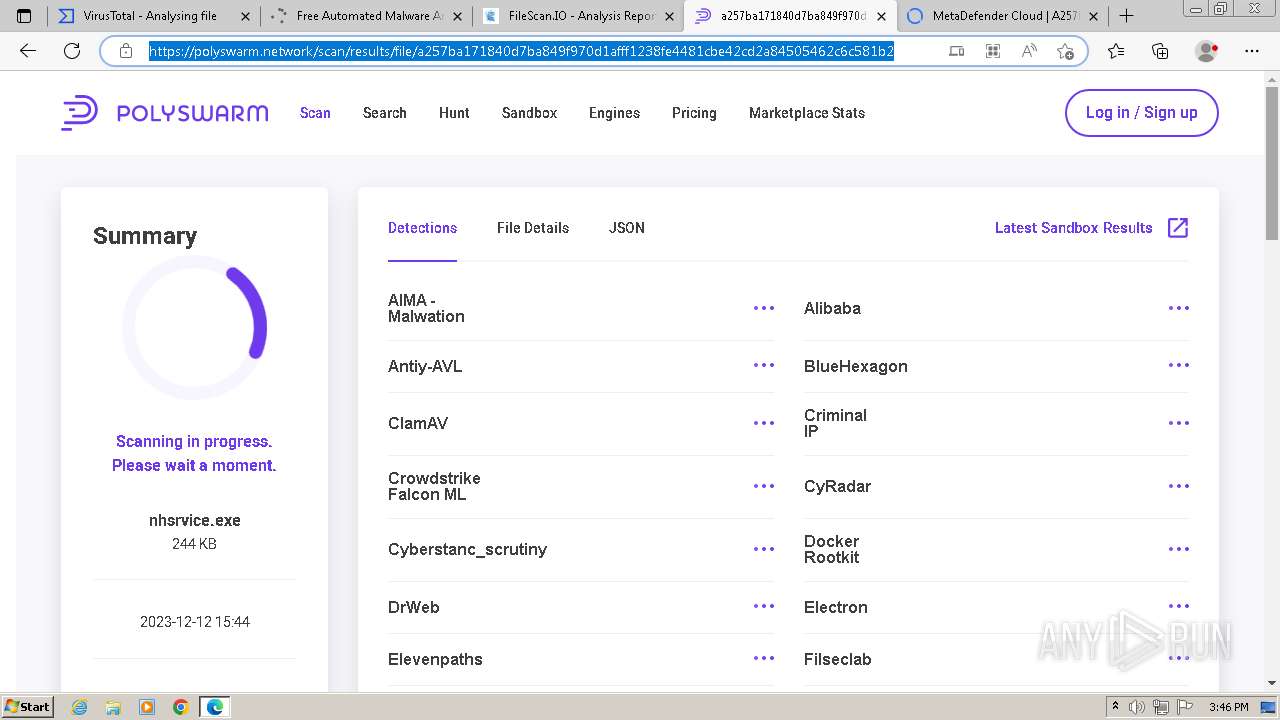The width and height of the screenshot is (1280, 720).
Task: Switch to the File Details tab
Action: tap(533, 228)
